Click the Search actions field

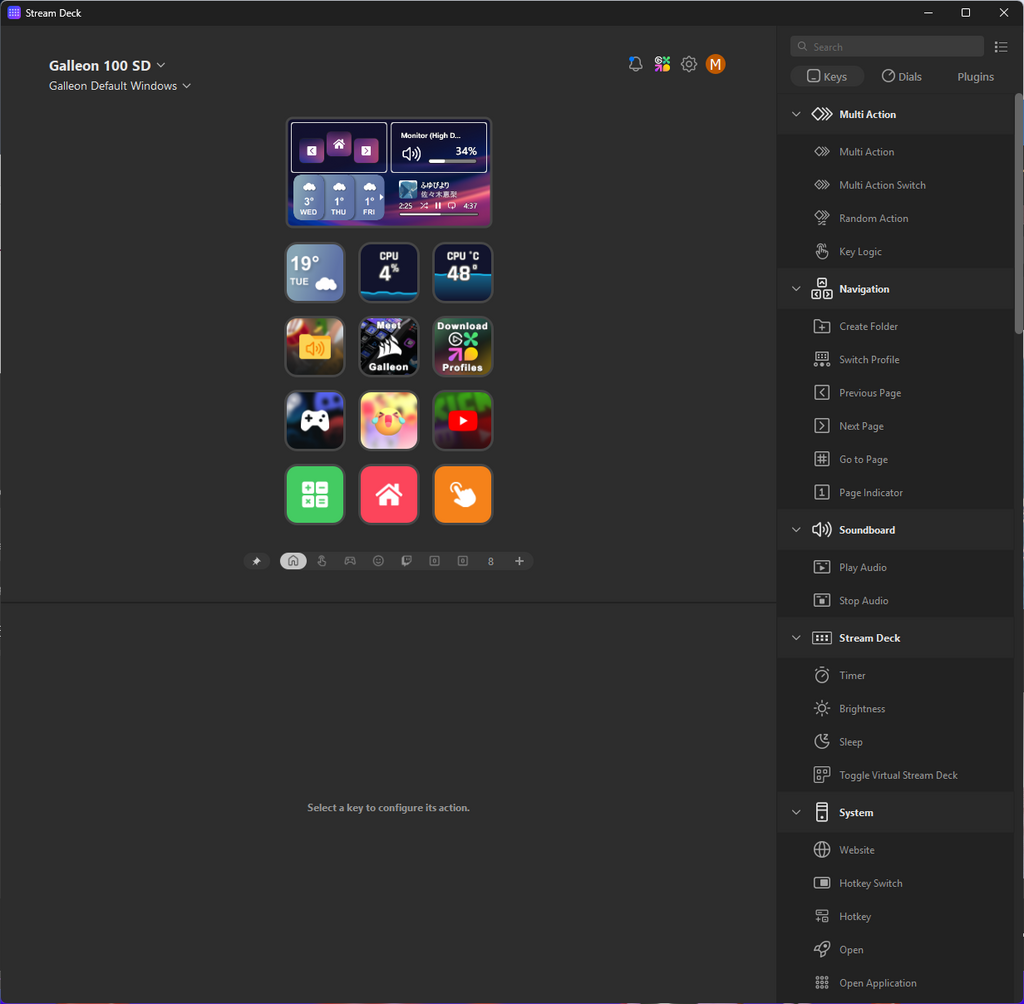886,46
